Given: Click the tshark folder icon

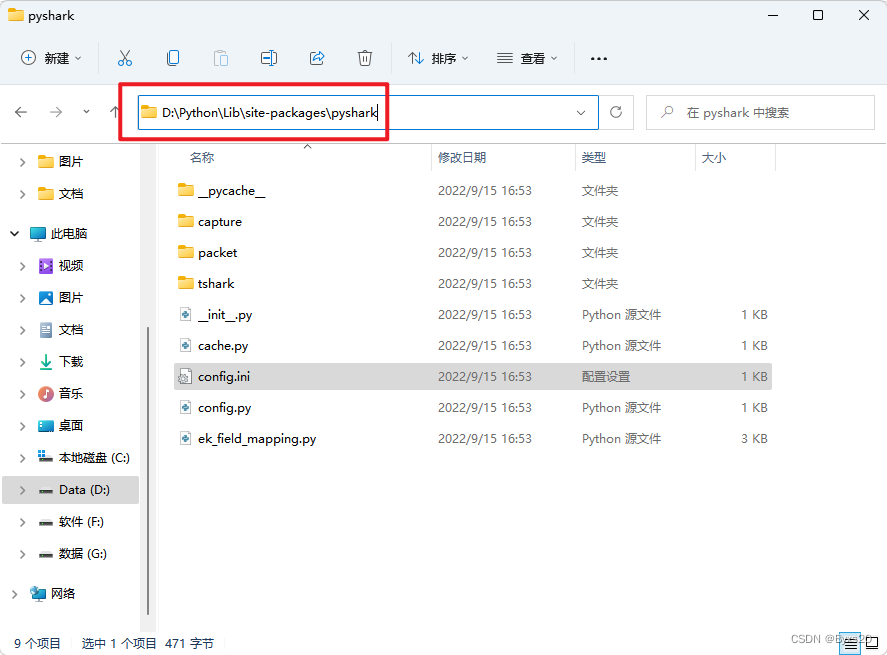Looking at the screenshot, I should (186, 283).
